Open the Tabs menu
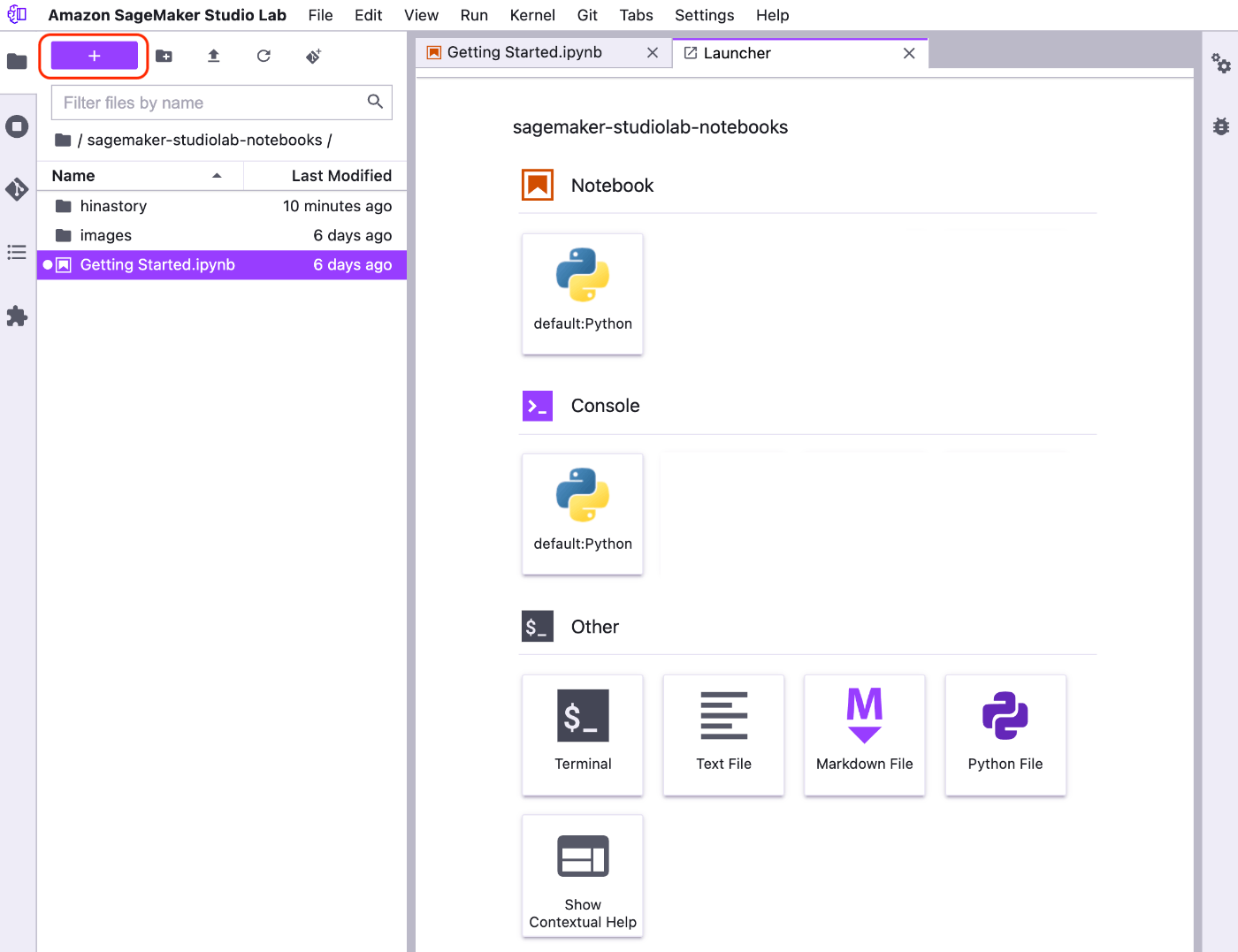Viewport: 1238px width, 952px height. tap(636, 15)
